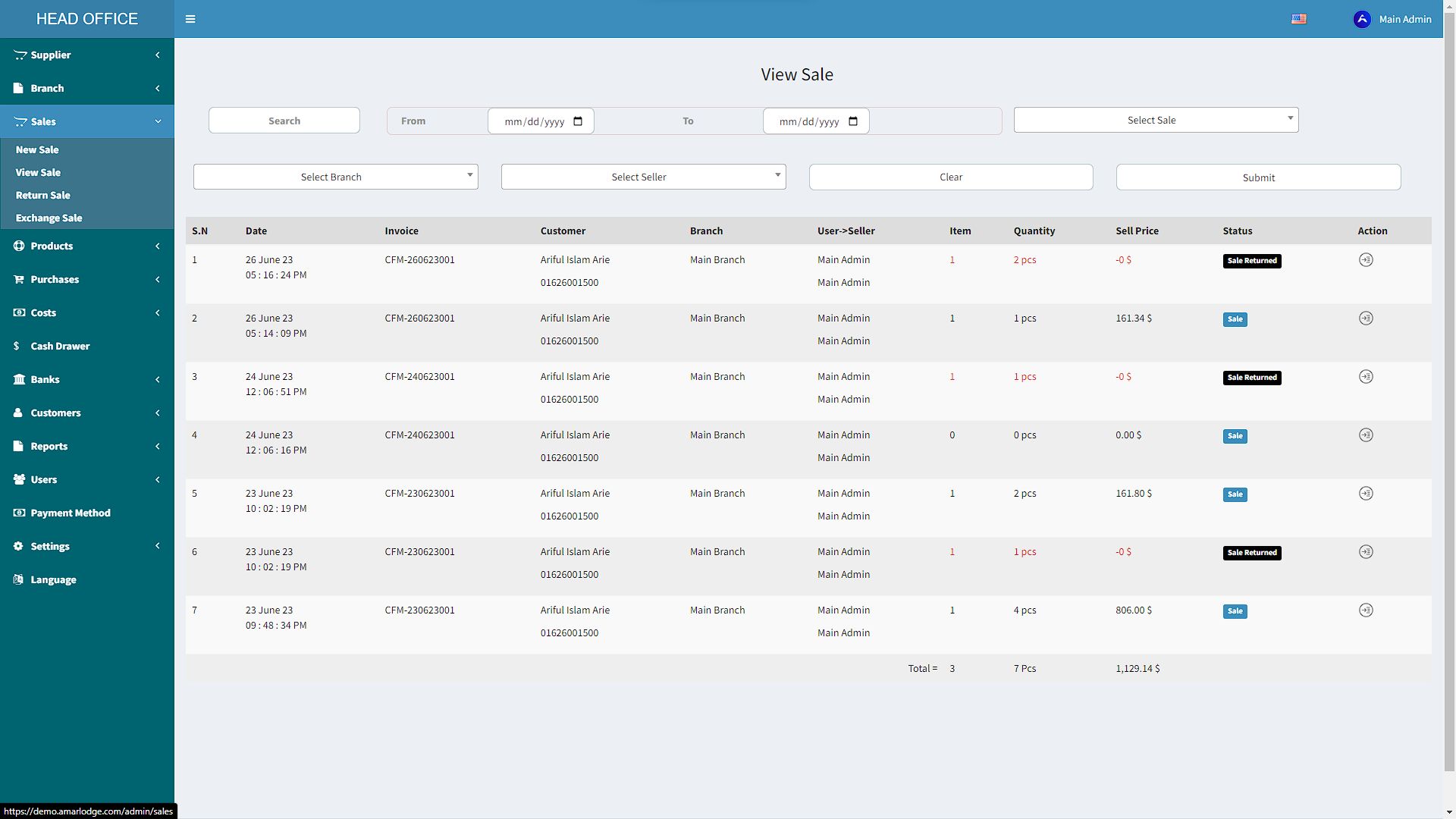Image resolution: width=1456 pixels, height=819 pixels.
Task: Open the Select Sale dropdown
Action: pos(1155,120)
